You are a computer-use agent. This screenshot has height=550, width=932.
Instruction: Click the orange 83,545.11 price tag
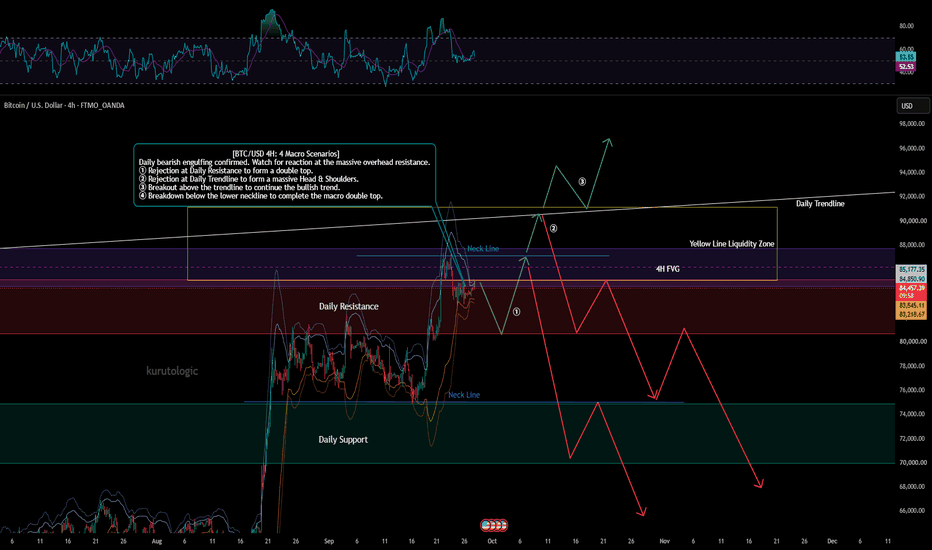pyautogui.click(x=911, y=305)
